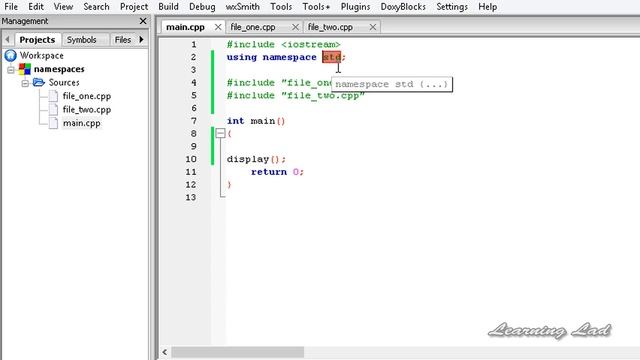
Task: Open the Tools+ menu
Action: (316, 7)
